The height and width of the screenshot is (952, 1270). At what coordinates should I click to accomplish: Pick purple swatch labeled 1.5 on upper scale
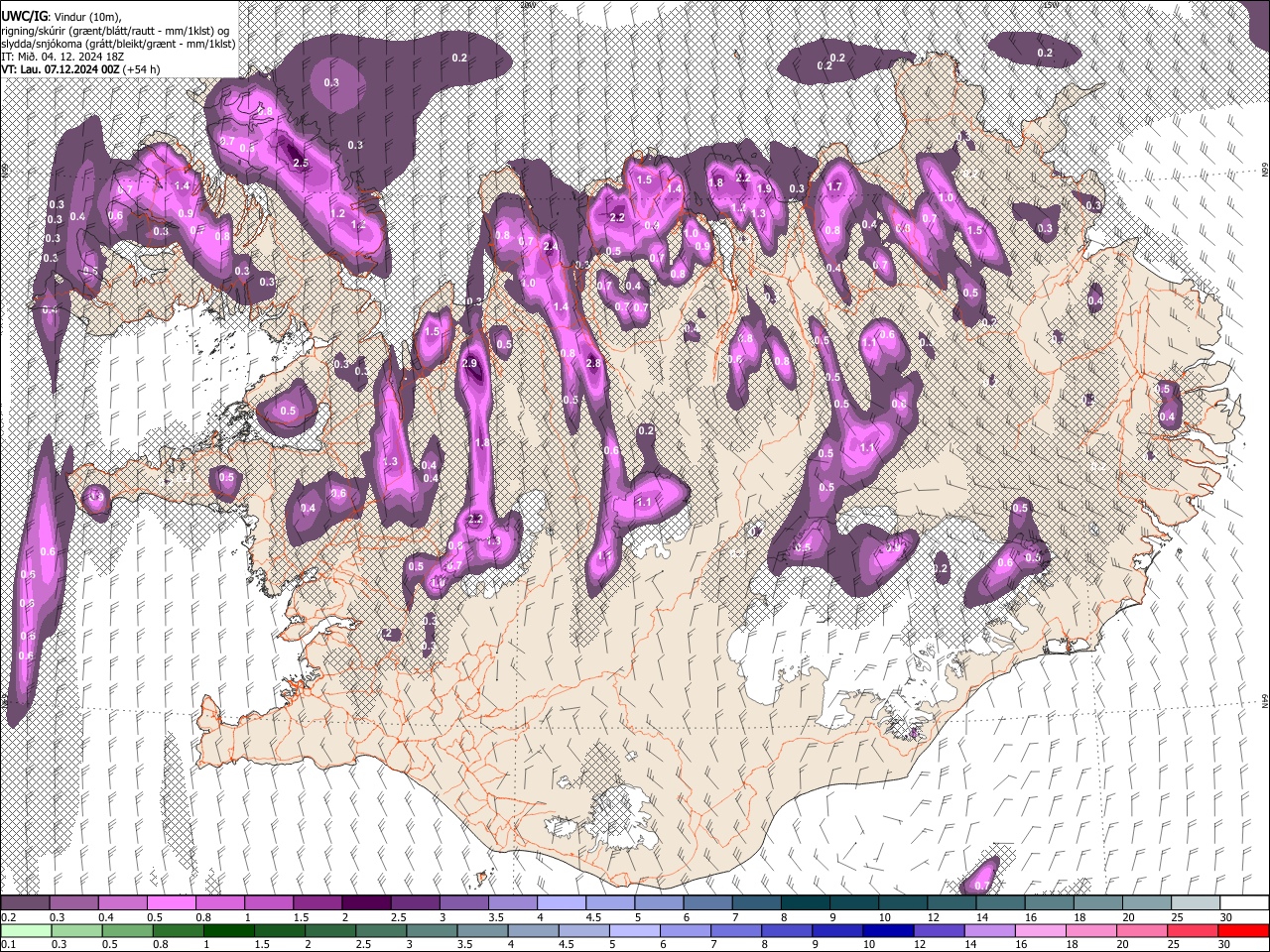pyautogui.click(x=317, y=903)
